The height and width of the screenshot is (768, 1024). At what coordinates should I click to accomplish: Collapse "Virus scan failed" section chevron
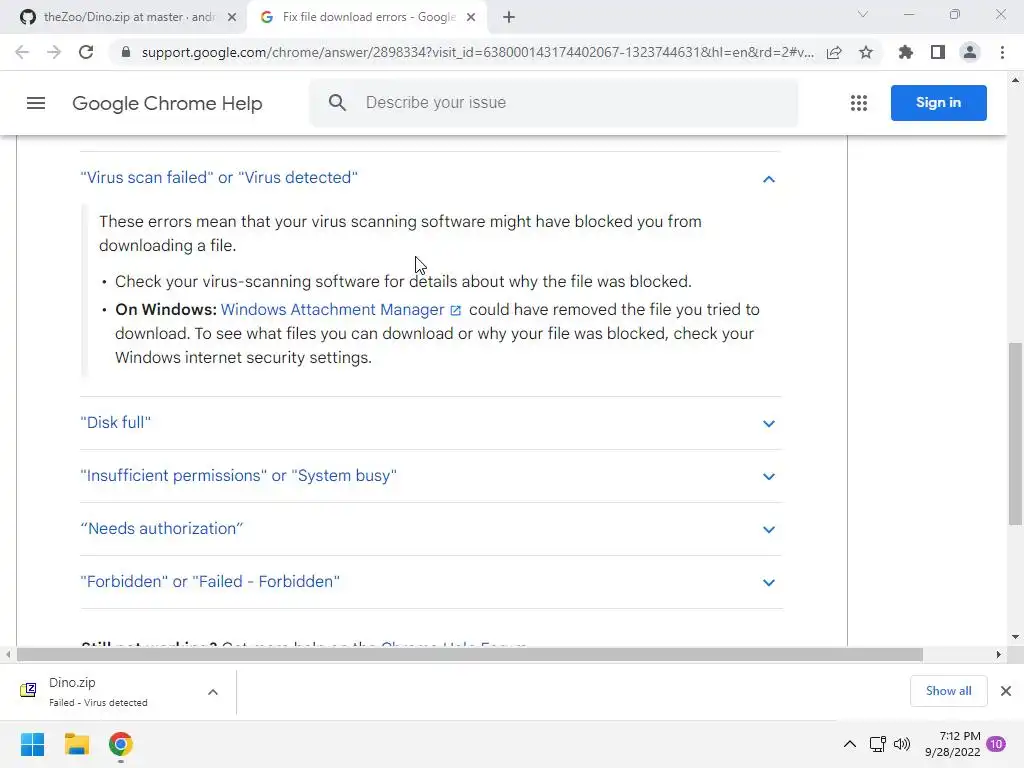769,179
